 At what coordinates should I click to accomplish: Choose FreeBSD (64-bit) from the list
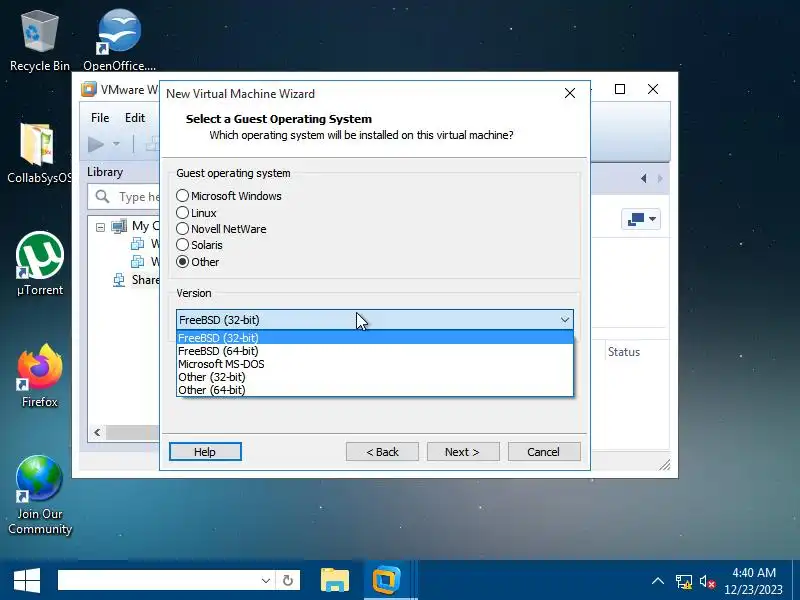click(x=374, y=351)
